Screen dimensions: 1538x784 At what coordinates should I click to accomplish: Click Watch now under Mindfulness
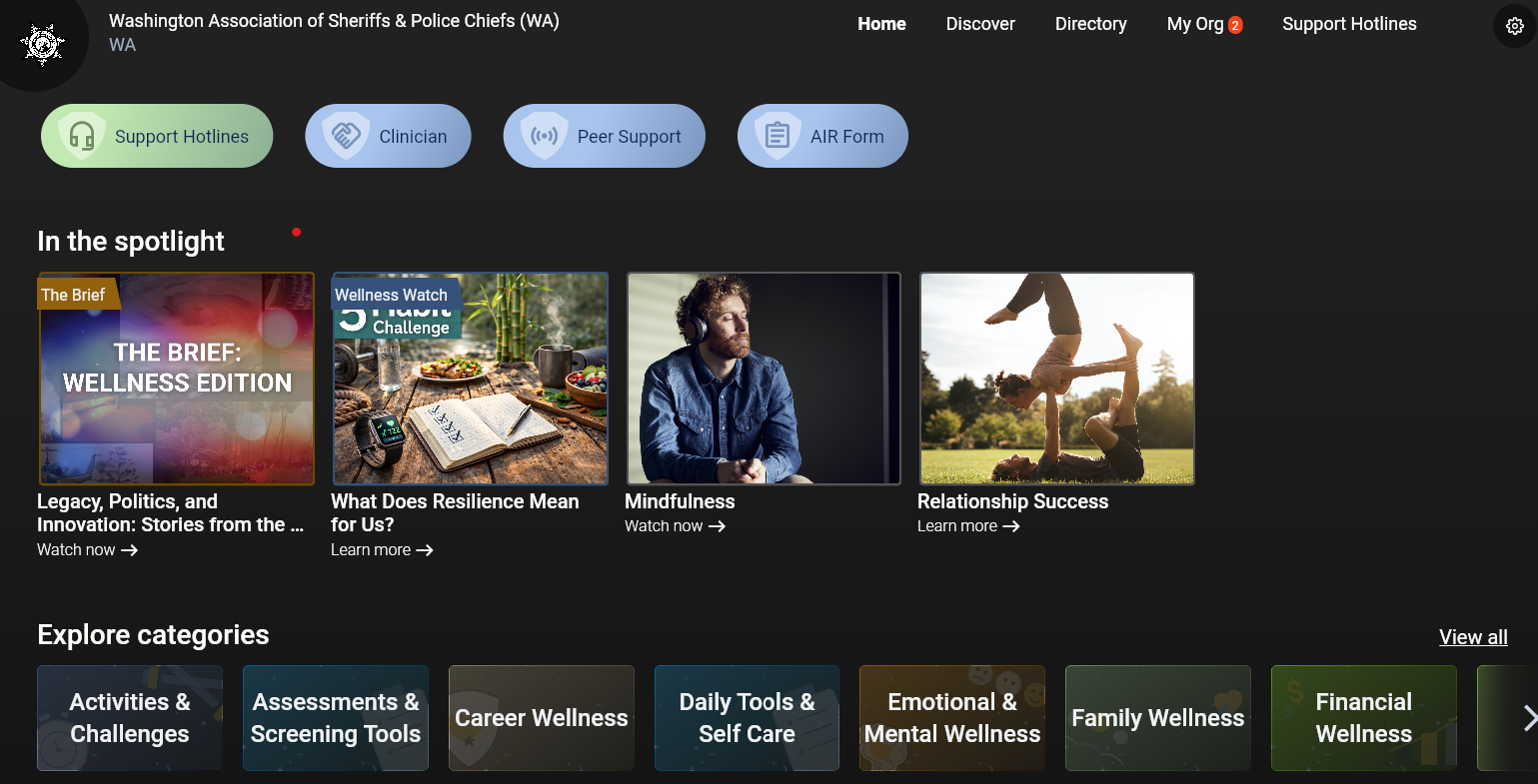(x=675, y=526)
